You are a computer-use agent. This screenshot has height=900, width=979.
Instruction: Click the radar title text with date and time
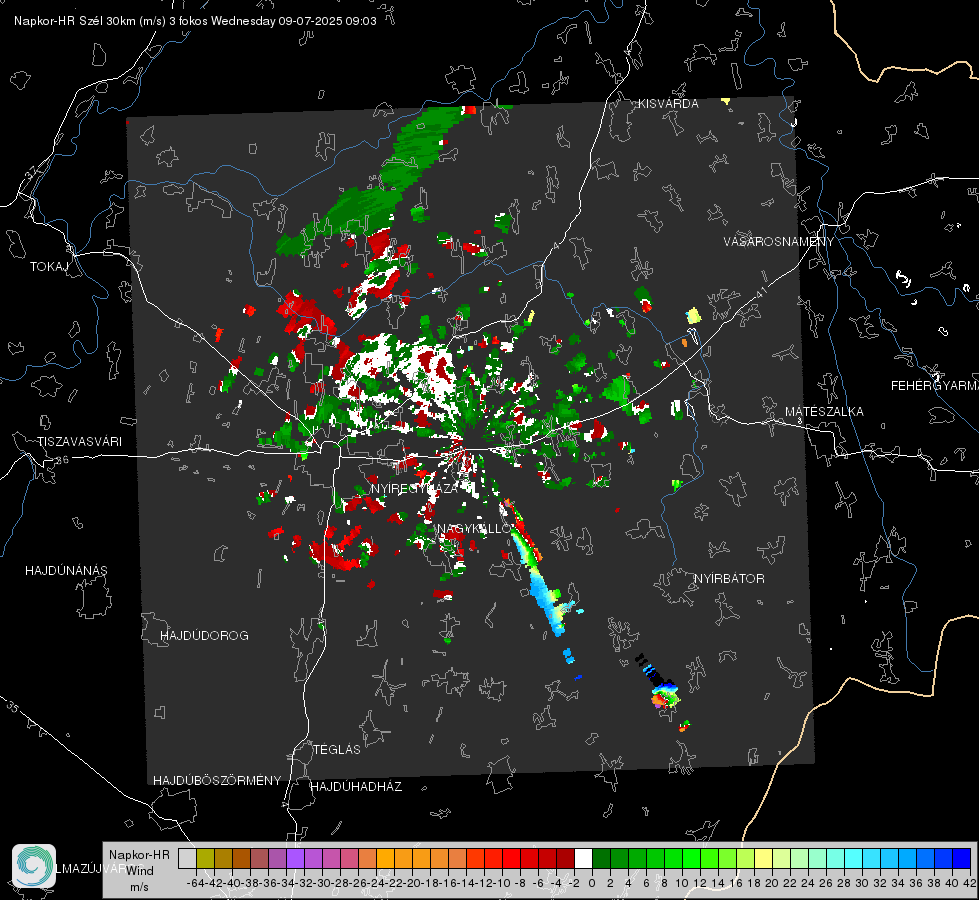pyautogui.click(x=195, y=21)
